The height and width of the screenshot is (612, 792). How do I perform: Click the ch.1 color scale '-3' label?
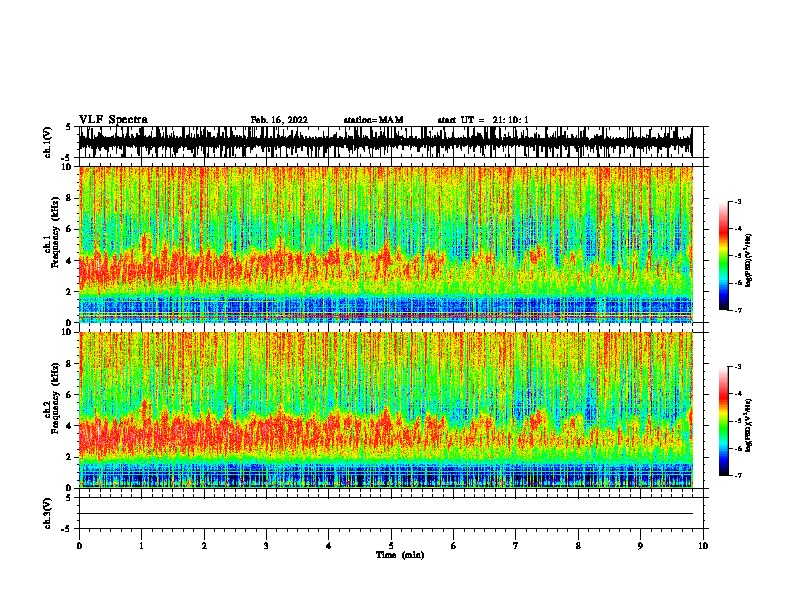tap(738, 201)
